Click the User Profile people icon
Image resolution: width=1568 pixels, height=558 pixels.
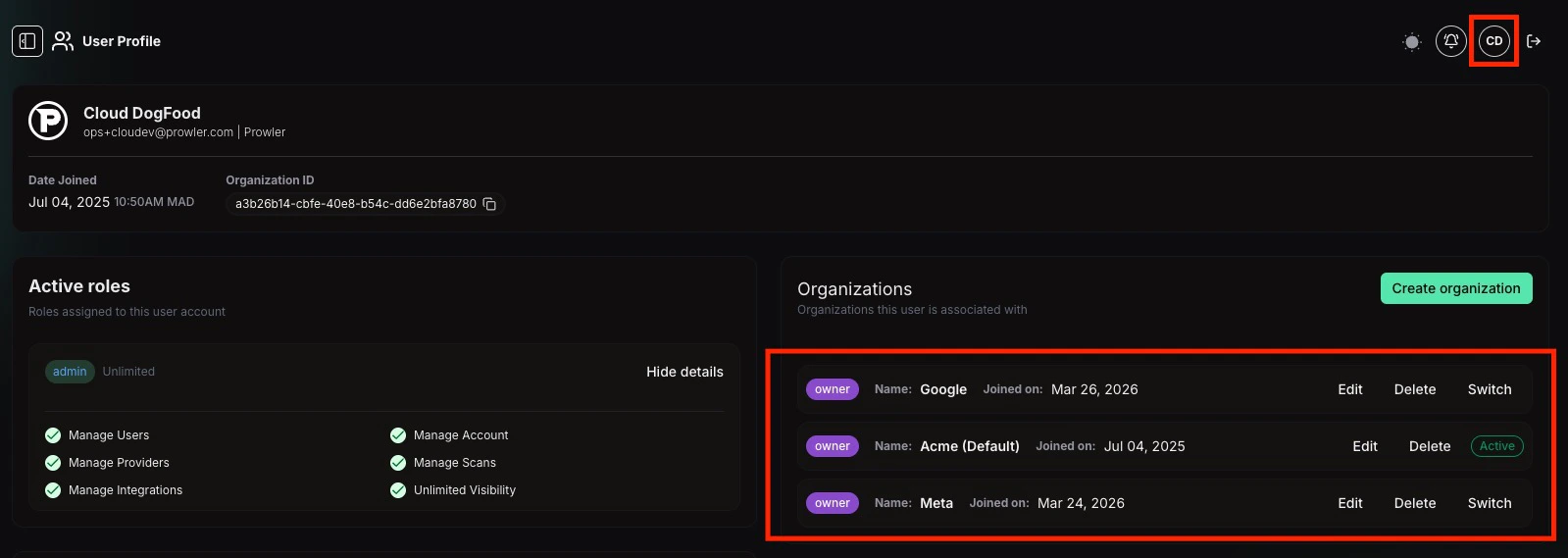click(x=63, y=41)
